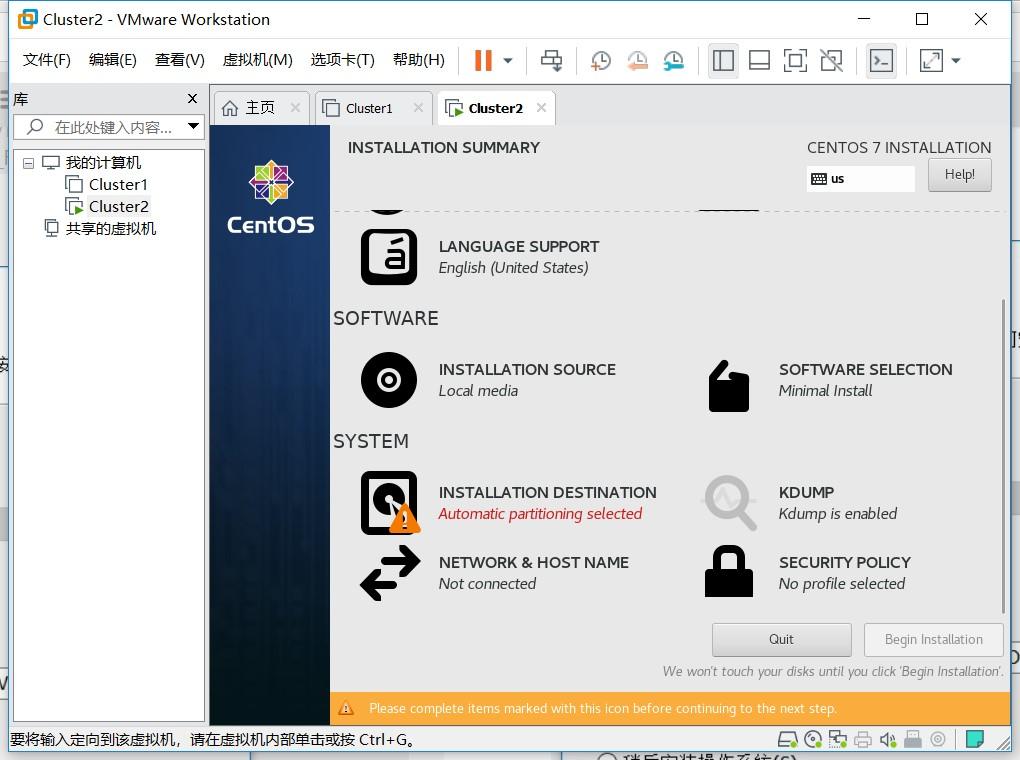Open the 虚拟机(M) menu
The height and width of the screenshot is (760, 1020).
click(x=258, y=60)
